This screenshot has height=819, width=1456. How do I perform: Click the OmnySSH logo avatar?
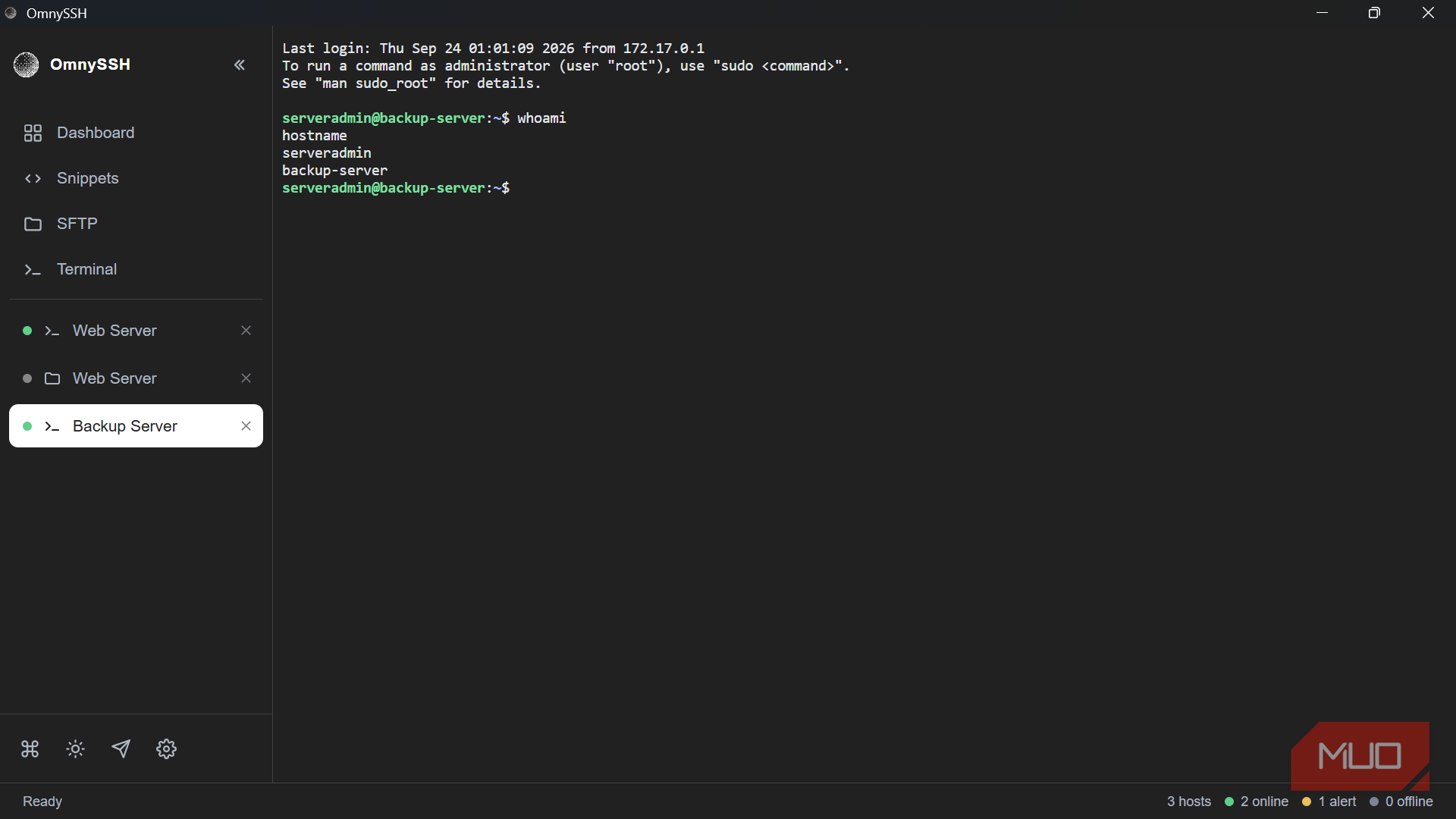click(26, 65)
